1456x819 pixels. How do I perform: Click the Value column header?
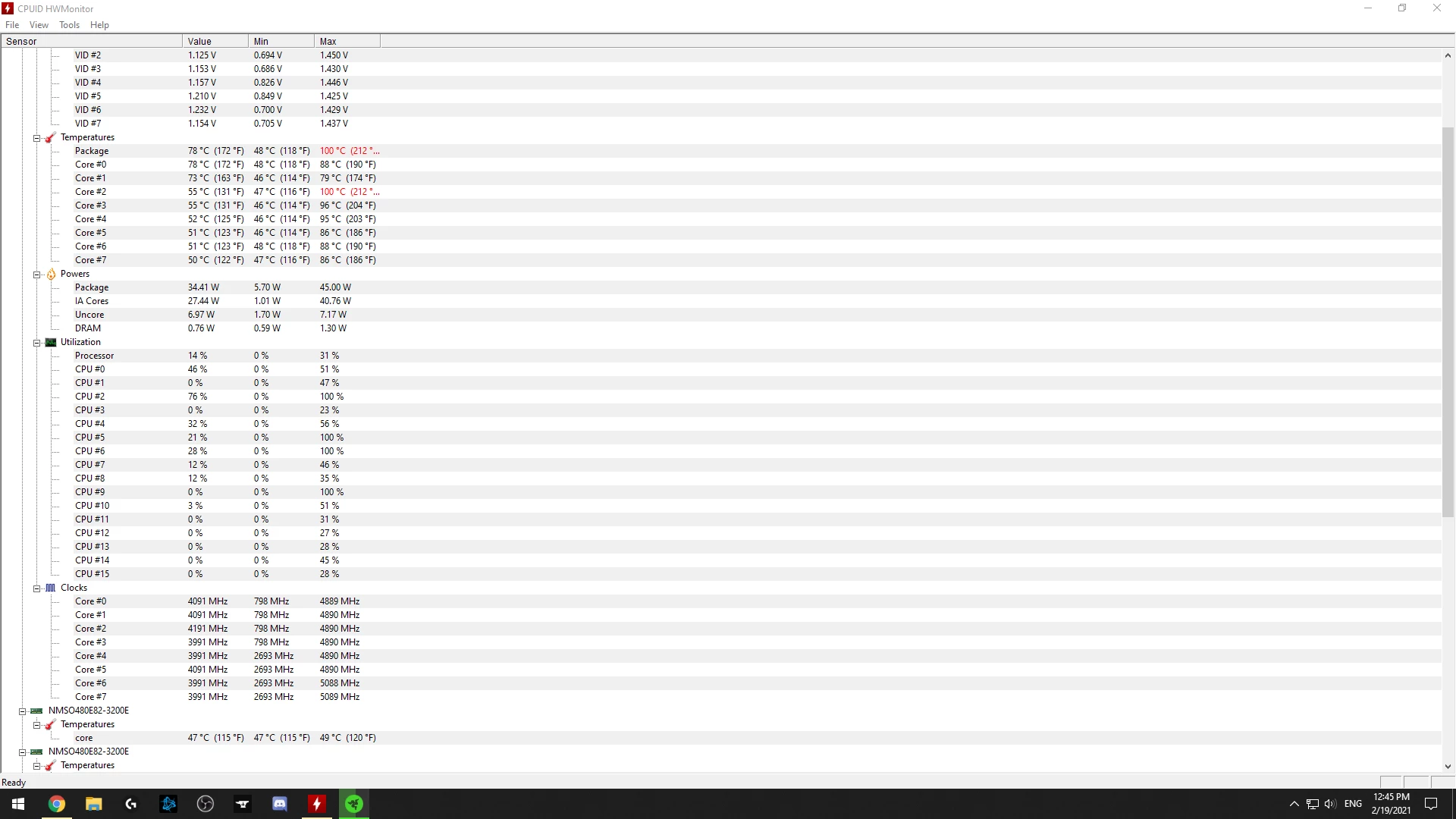215,42
